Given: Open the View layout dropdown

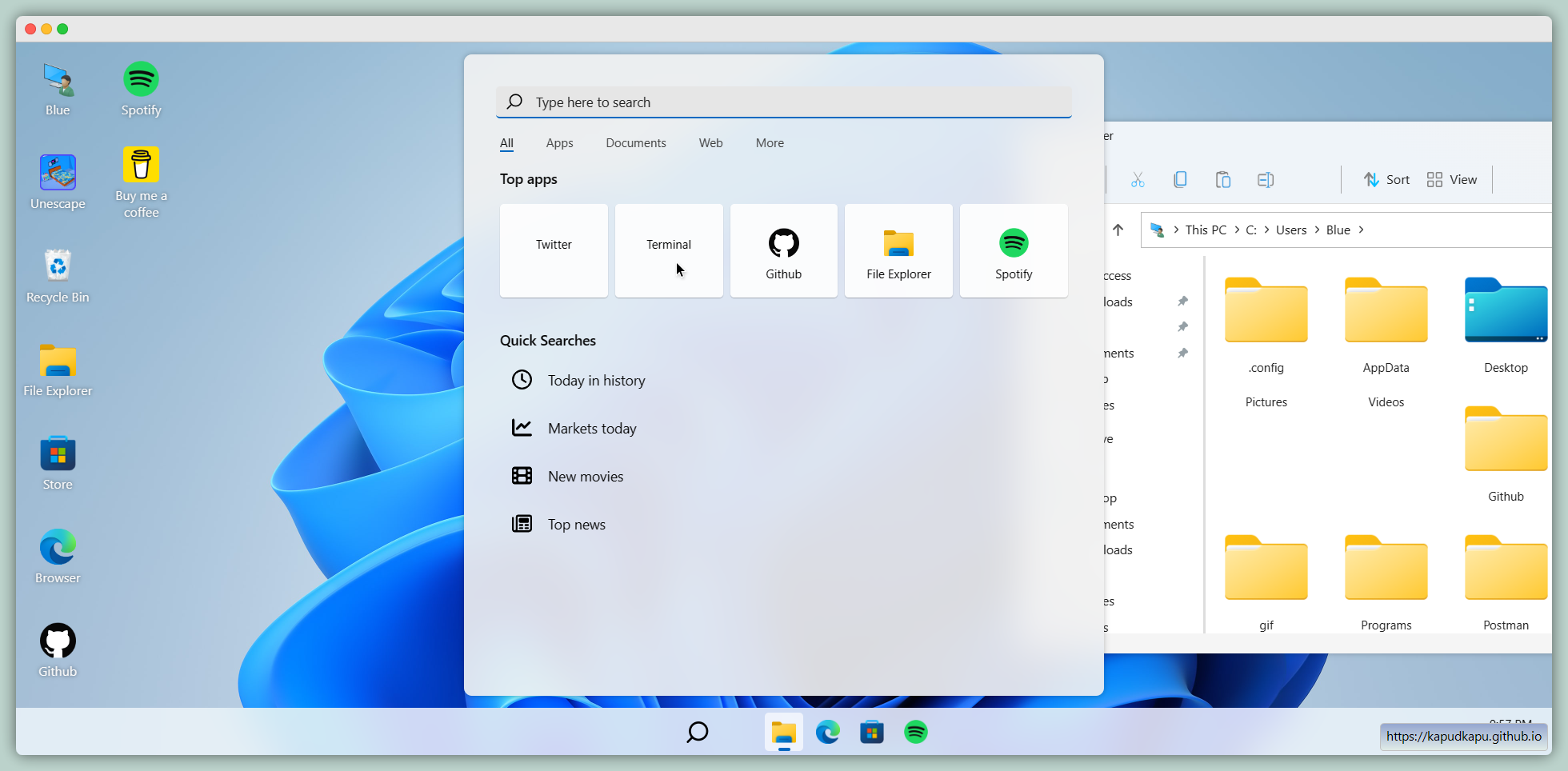Looking at the screenshot, I should click(1451, 180).
